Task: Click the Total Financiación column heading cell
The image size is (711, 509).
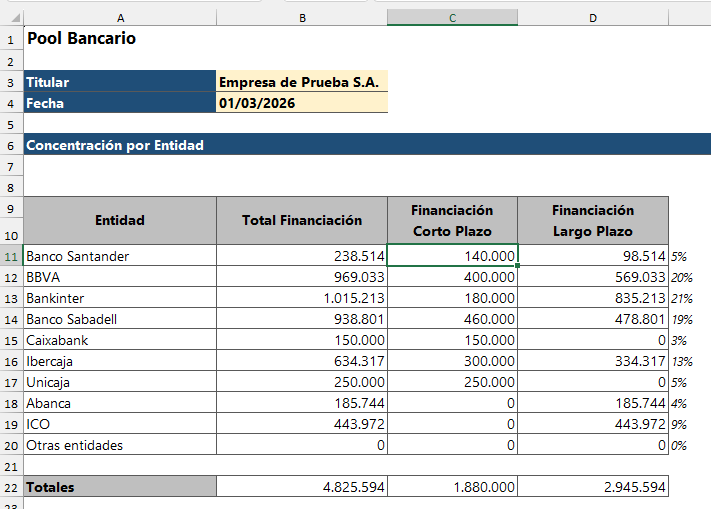Action: click(x=301, y=220)
